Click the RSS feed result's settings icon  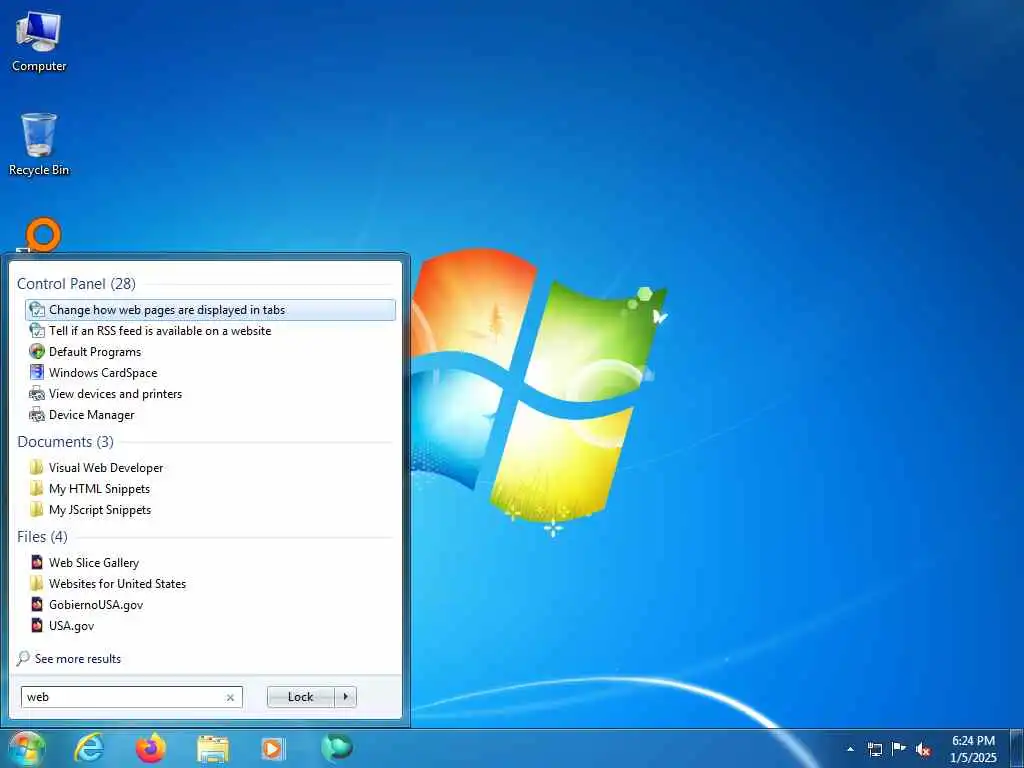pyautogui.click(x=37, y=330)
